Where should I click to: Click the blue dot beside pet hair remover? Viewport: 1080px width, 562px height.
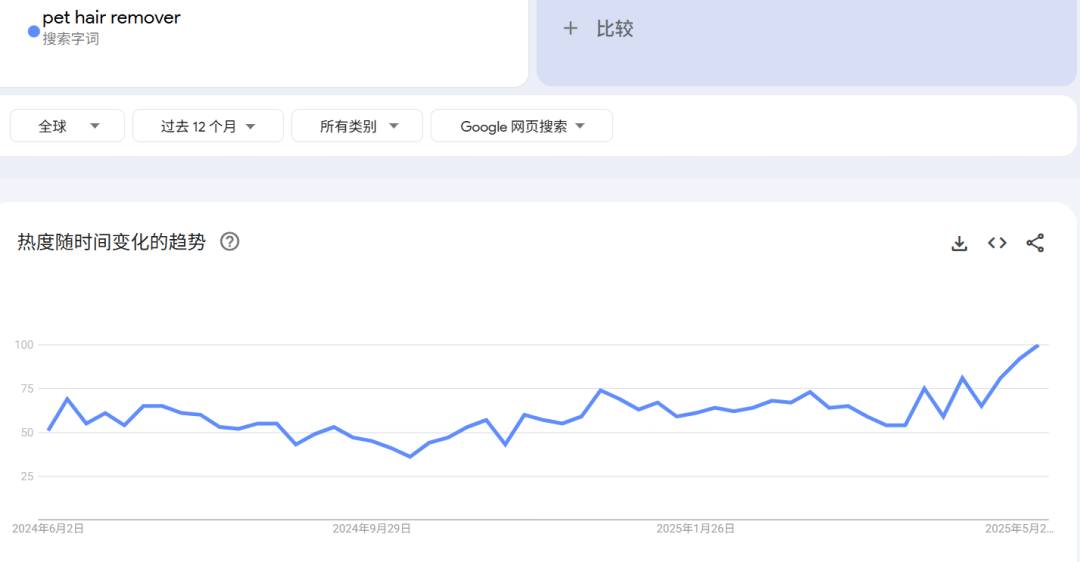pyautogui.click(x=34, y=31)
